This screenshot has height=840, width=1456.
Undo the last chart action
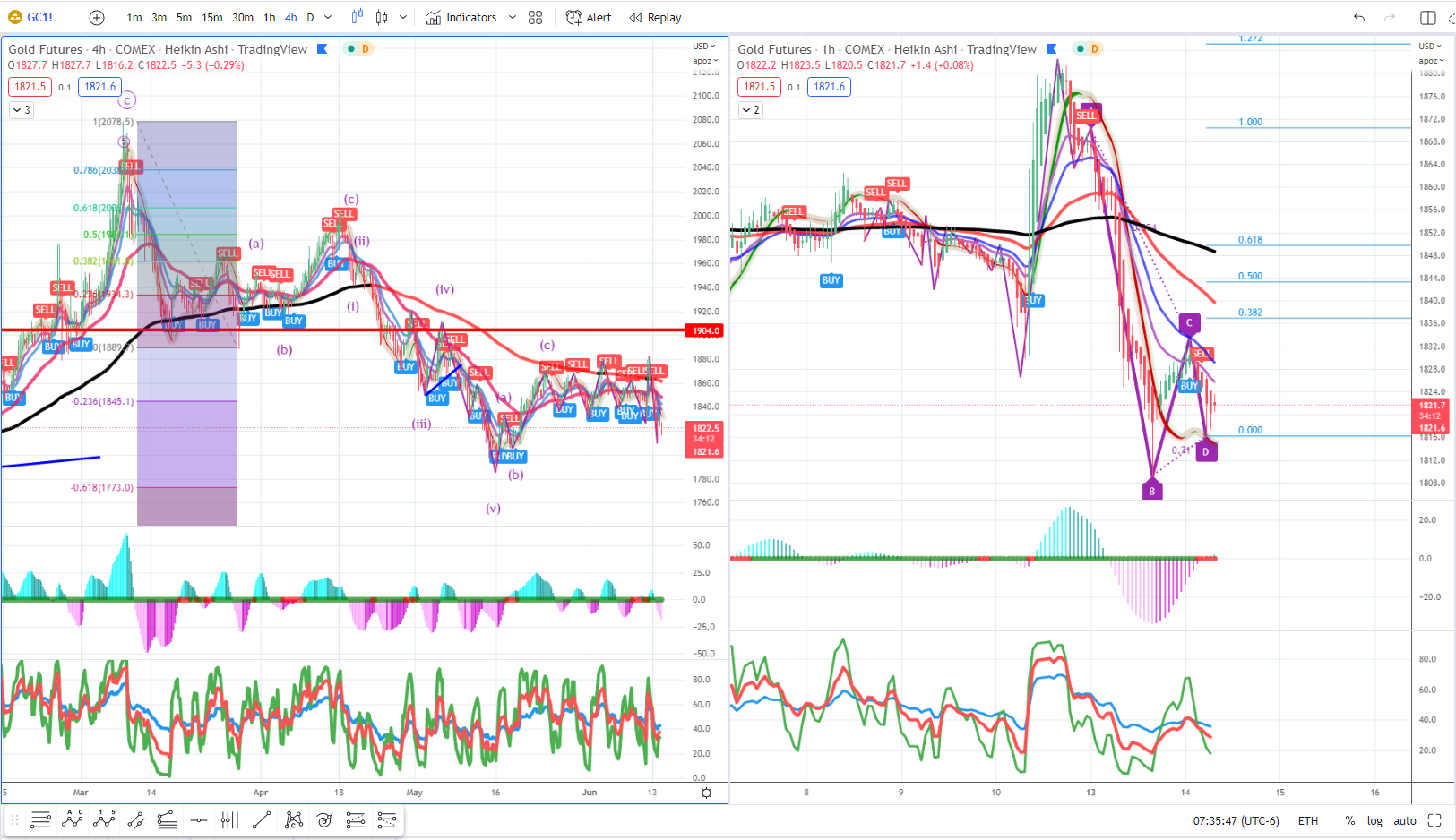[x=1359, y=18]
